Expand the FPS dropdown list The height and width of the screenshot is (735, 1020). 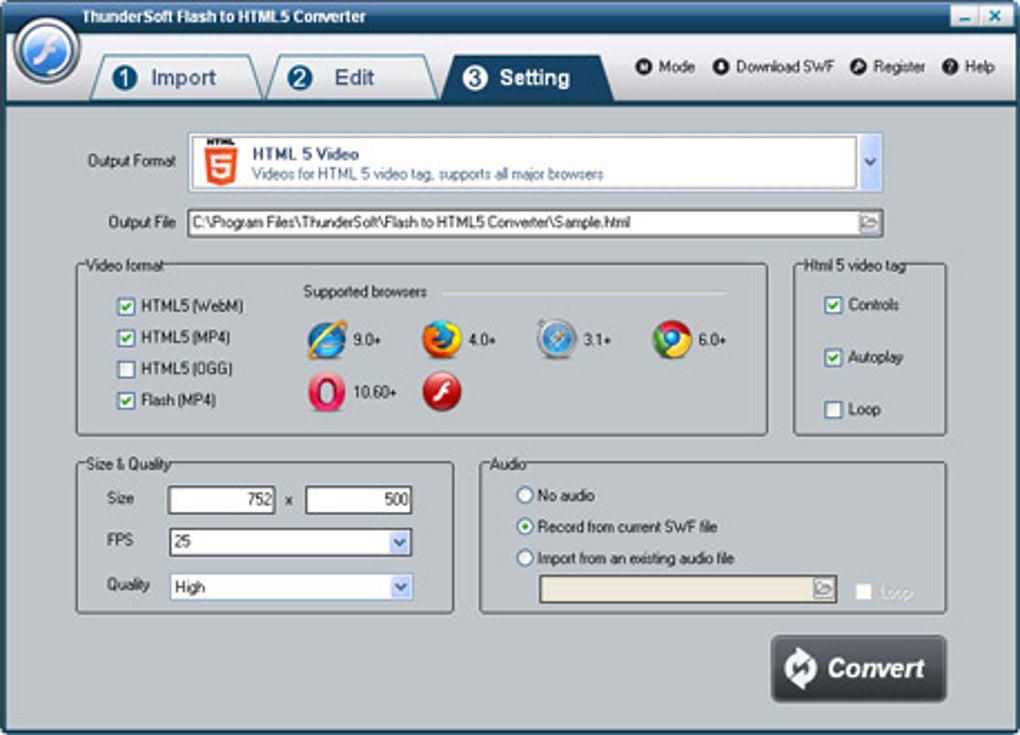click(x=402, y=541)
